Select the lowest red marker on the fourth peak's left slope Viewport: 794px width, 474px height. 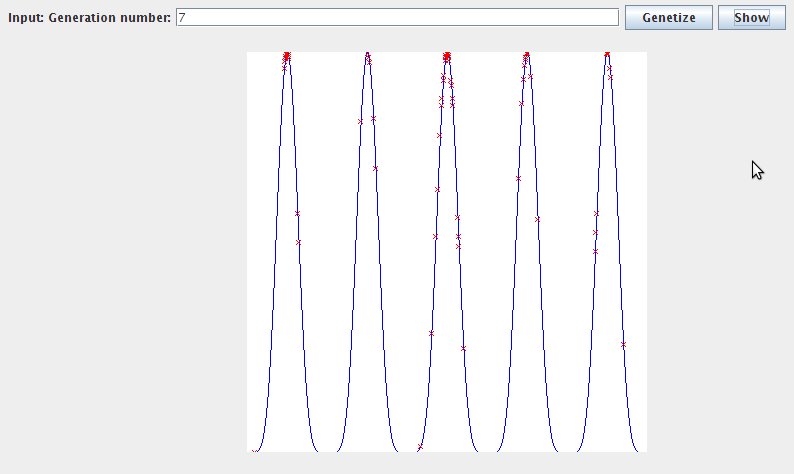tap(518, 178)
